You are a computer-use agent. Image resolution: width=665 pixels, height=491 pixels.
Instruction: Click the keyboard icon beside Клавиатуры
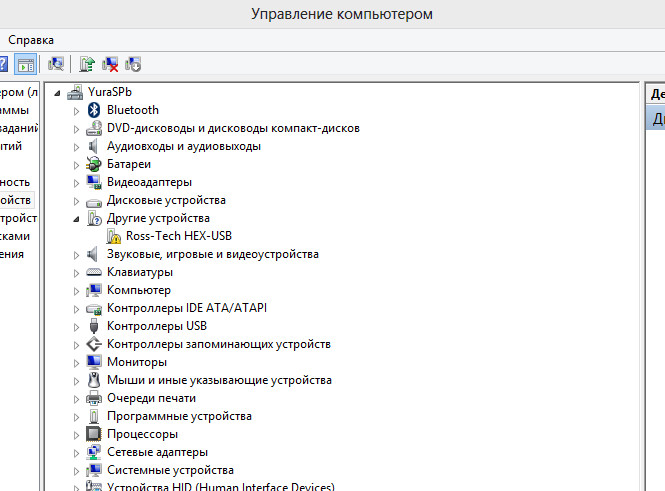click(x=94, y=272)
